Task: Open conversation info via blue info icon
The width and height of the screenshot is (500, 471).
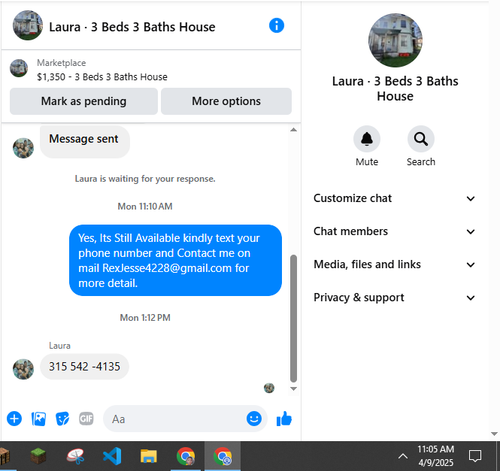Action: coord(276,26)
